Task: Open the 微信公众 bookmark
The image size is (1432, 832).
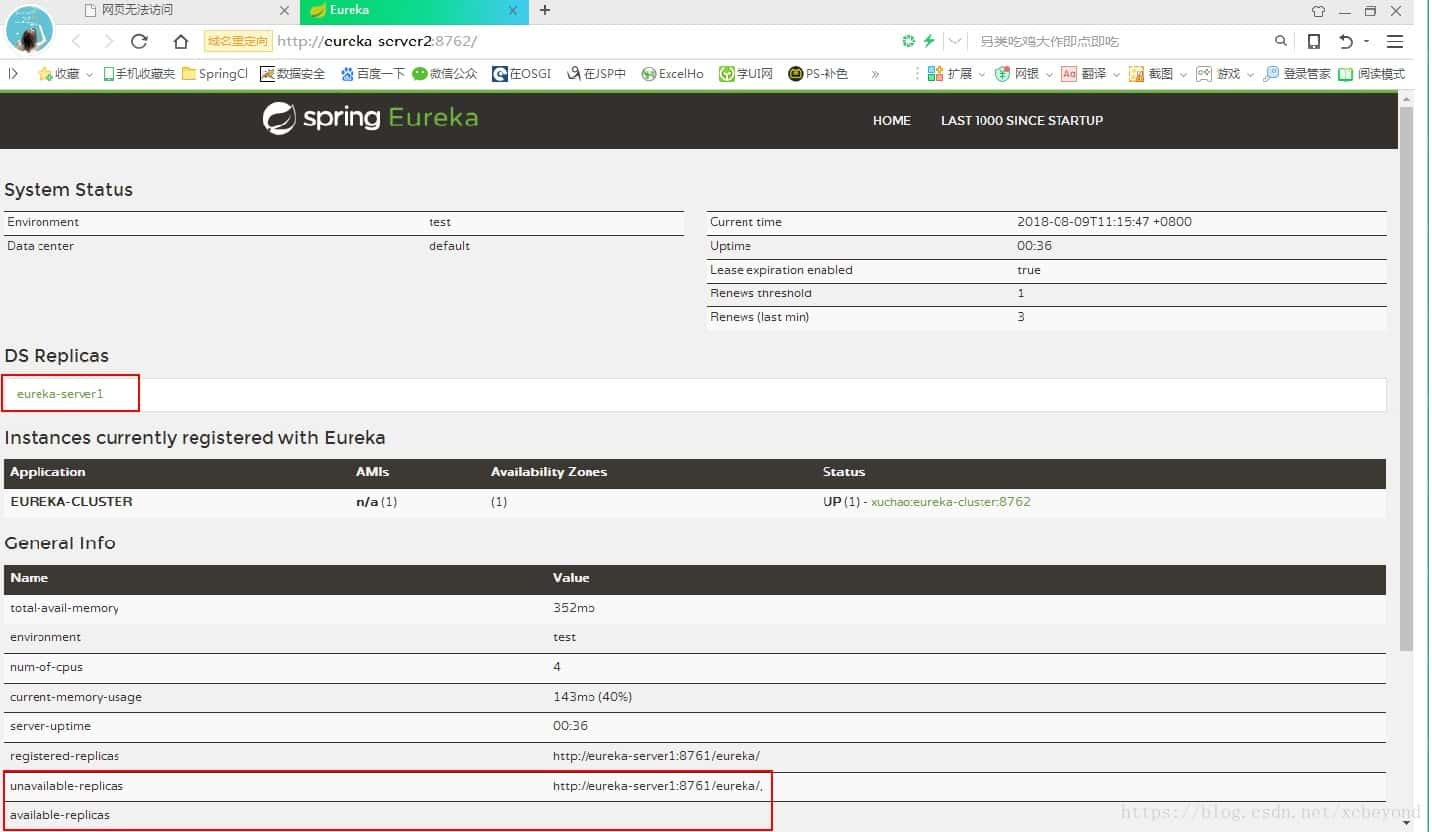Action: [x=445, y=73]
